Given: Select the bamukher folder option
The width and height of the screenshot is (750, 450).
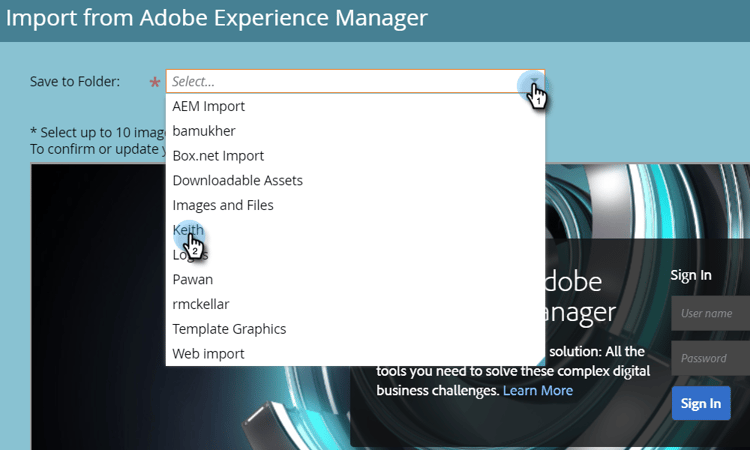Looking at the screenshot, I should pos(355,131).
